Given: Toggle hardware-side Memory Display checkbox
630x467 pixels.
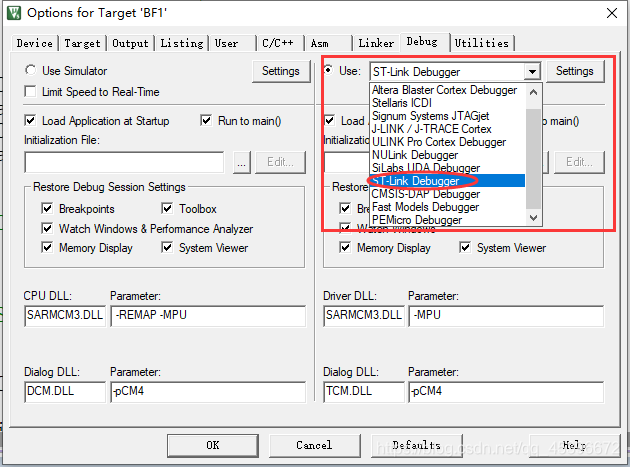Looking at the screenshot, I should [x=345, y=247].
